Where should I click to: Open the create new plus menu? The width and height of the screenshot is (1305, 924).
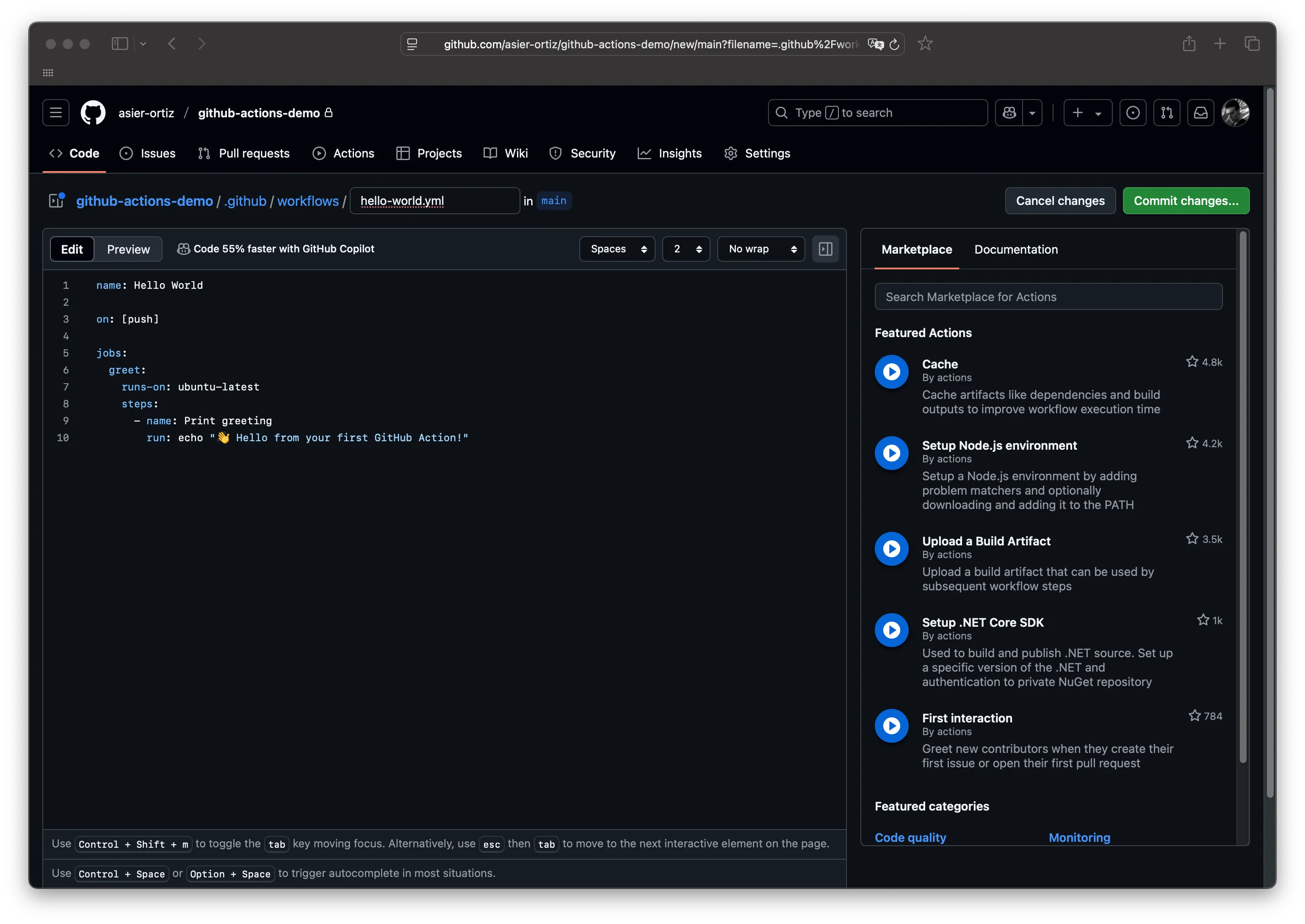[1088, 113]
